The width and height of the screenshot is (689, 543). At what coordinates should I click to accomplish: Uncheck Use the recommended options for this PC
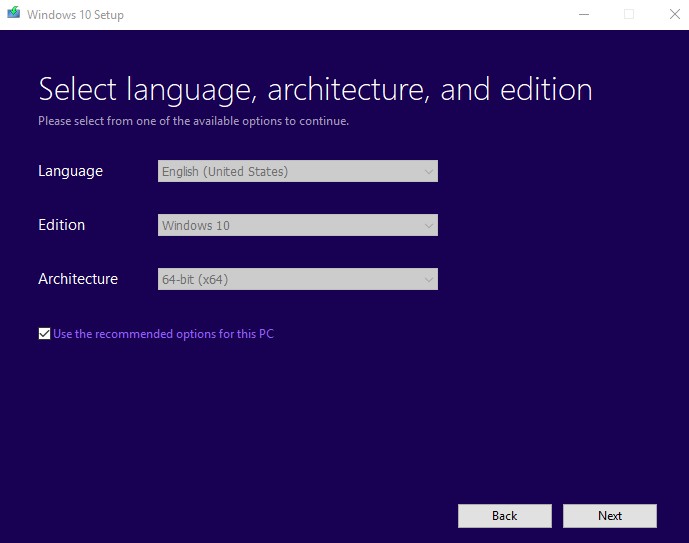pos(44,334)
